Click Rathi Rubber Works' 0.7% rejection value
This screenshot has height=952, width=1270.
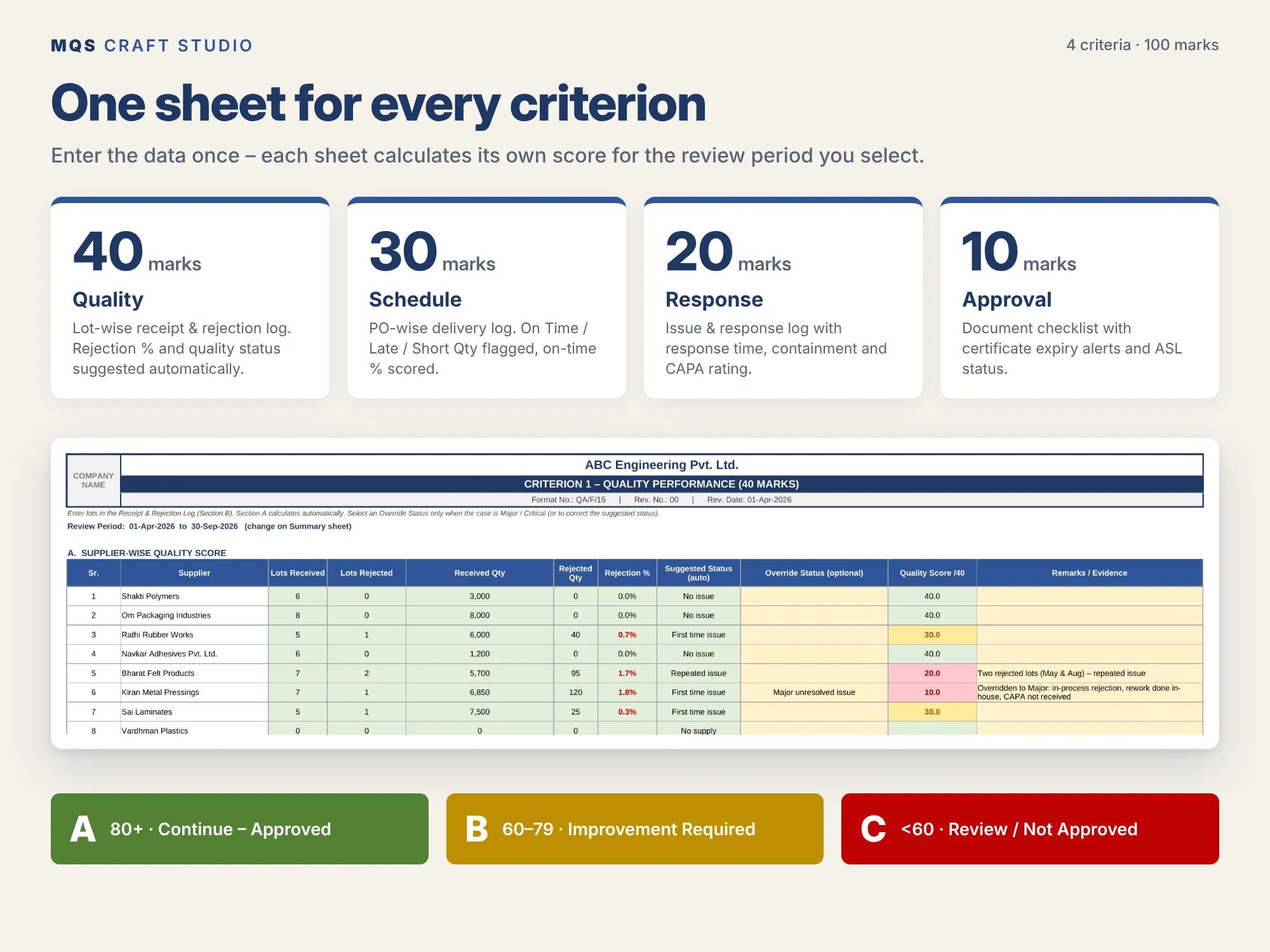tap(627, 635)
